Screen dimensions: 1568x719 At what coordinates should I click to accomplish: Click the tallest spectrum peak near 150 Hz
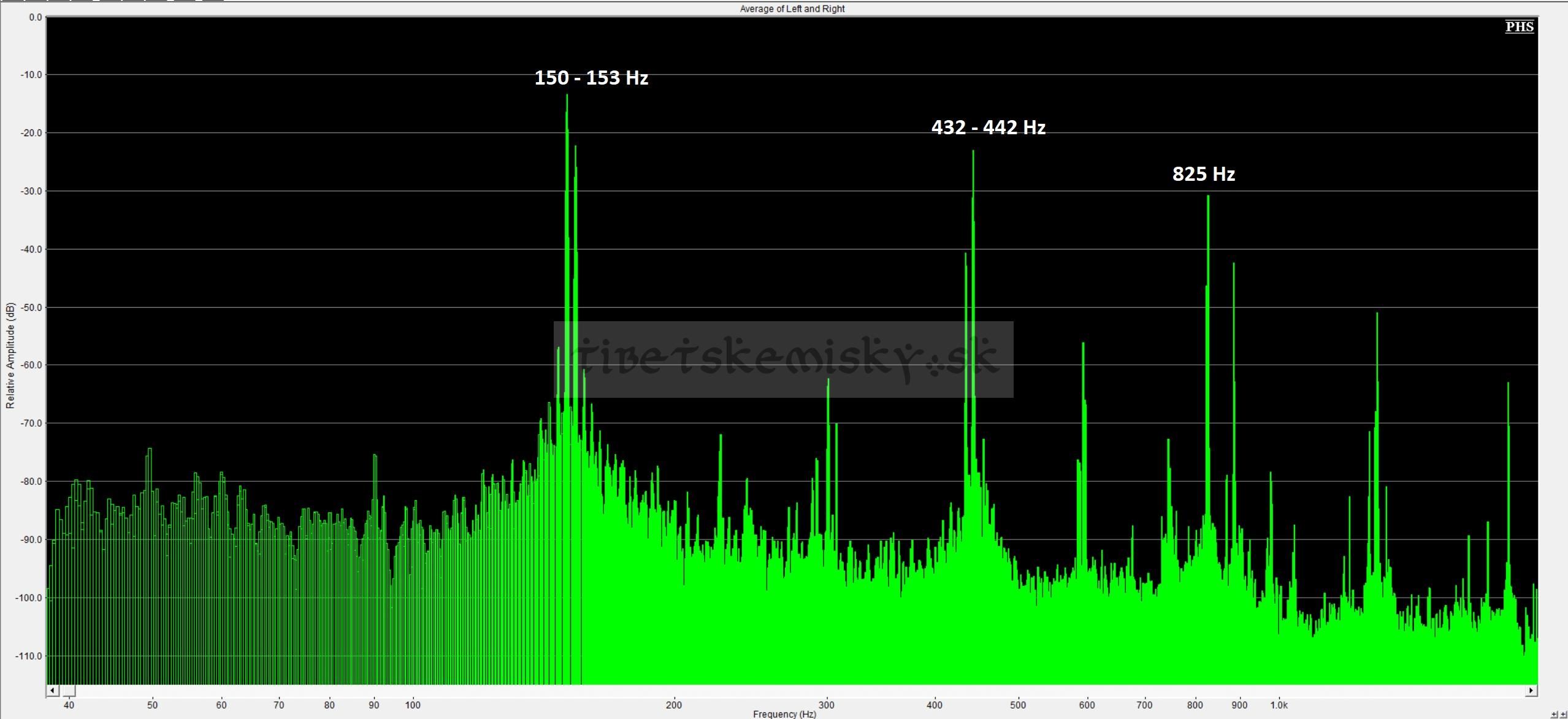pos(567,96)
